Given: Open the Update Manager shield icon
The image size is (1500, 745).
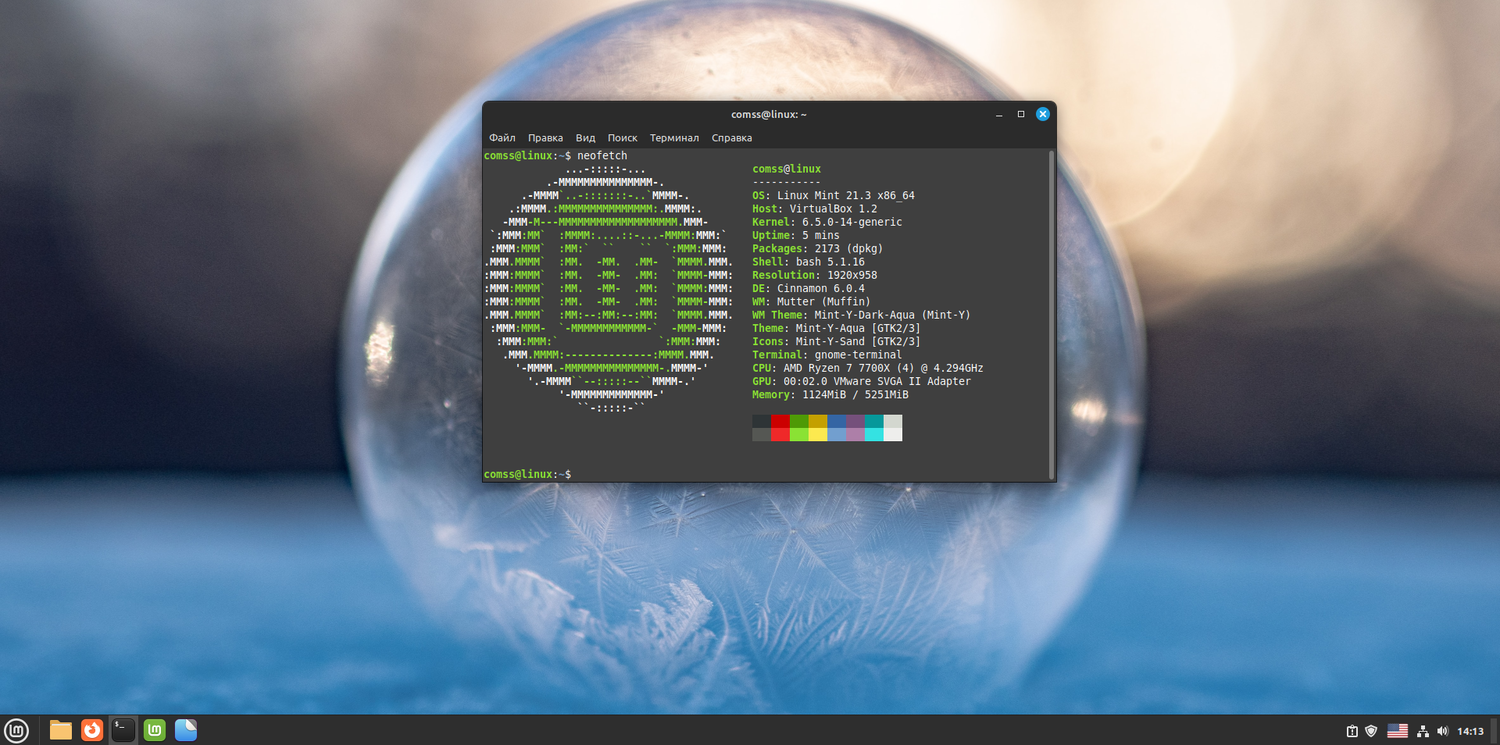Looking at the screenshot, I should pos(1372,731).
